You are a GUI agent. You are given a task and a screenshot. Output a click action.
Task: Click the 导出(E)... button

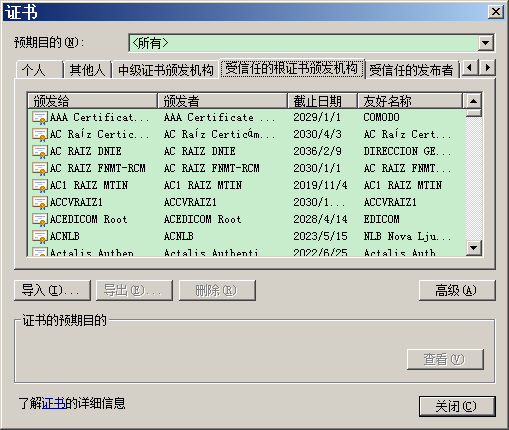134,290
